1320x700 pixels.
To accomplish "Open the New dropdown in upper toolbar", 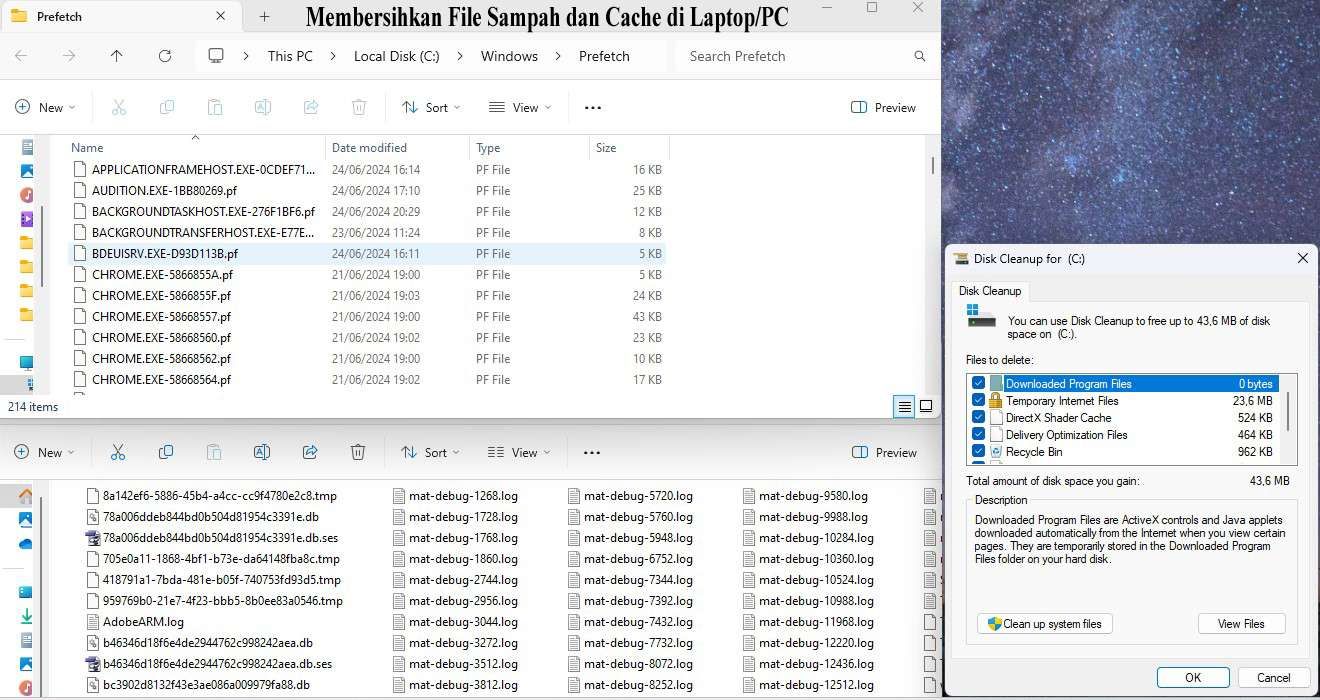I will [42, 107].
